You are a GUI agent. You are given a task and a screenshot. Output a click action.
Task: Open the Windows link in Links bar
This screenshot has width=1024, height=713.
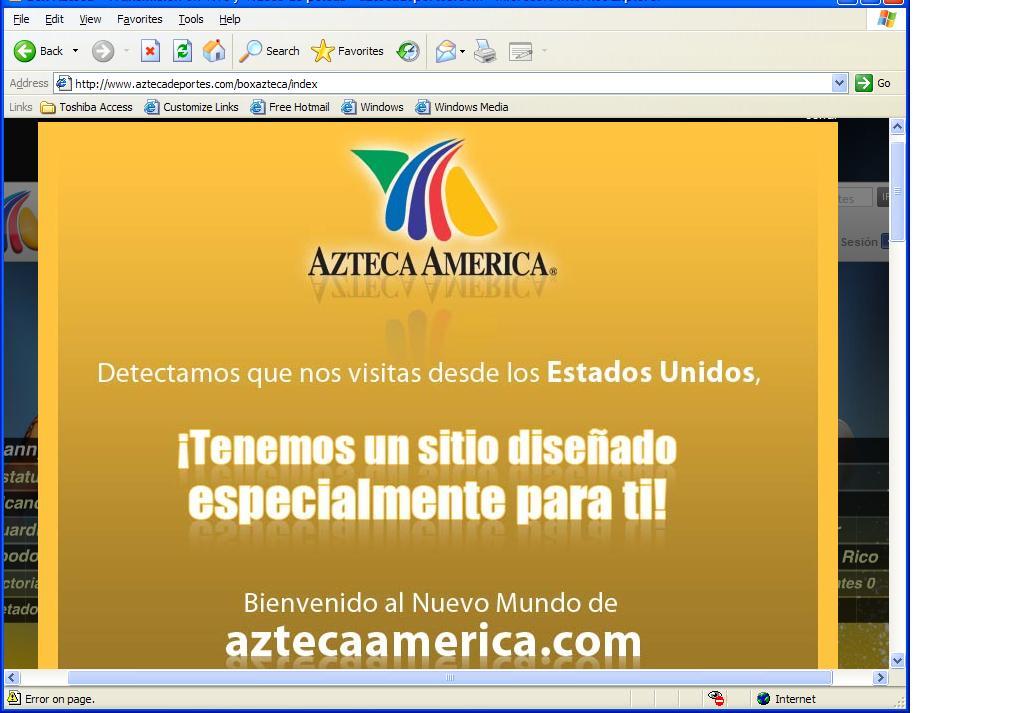[372, 107]
